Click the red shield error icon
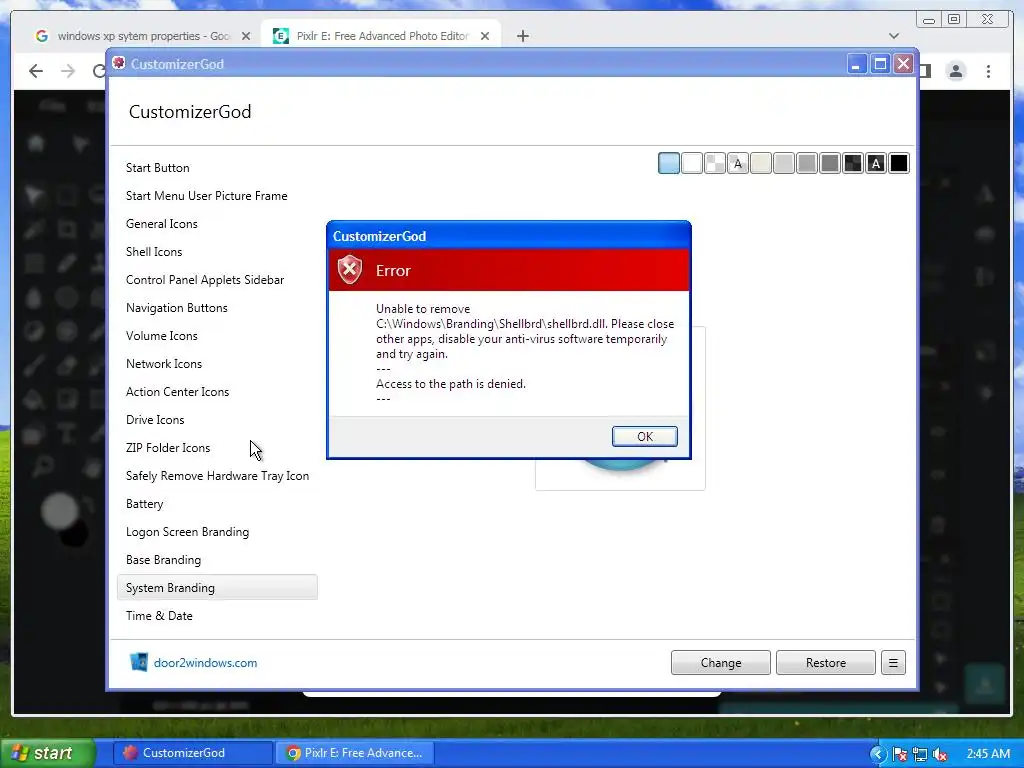1024x768 pixels. pos(350,270)
